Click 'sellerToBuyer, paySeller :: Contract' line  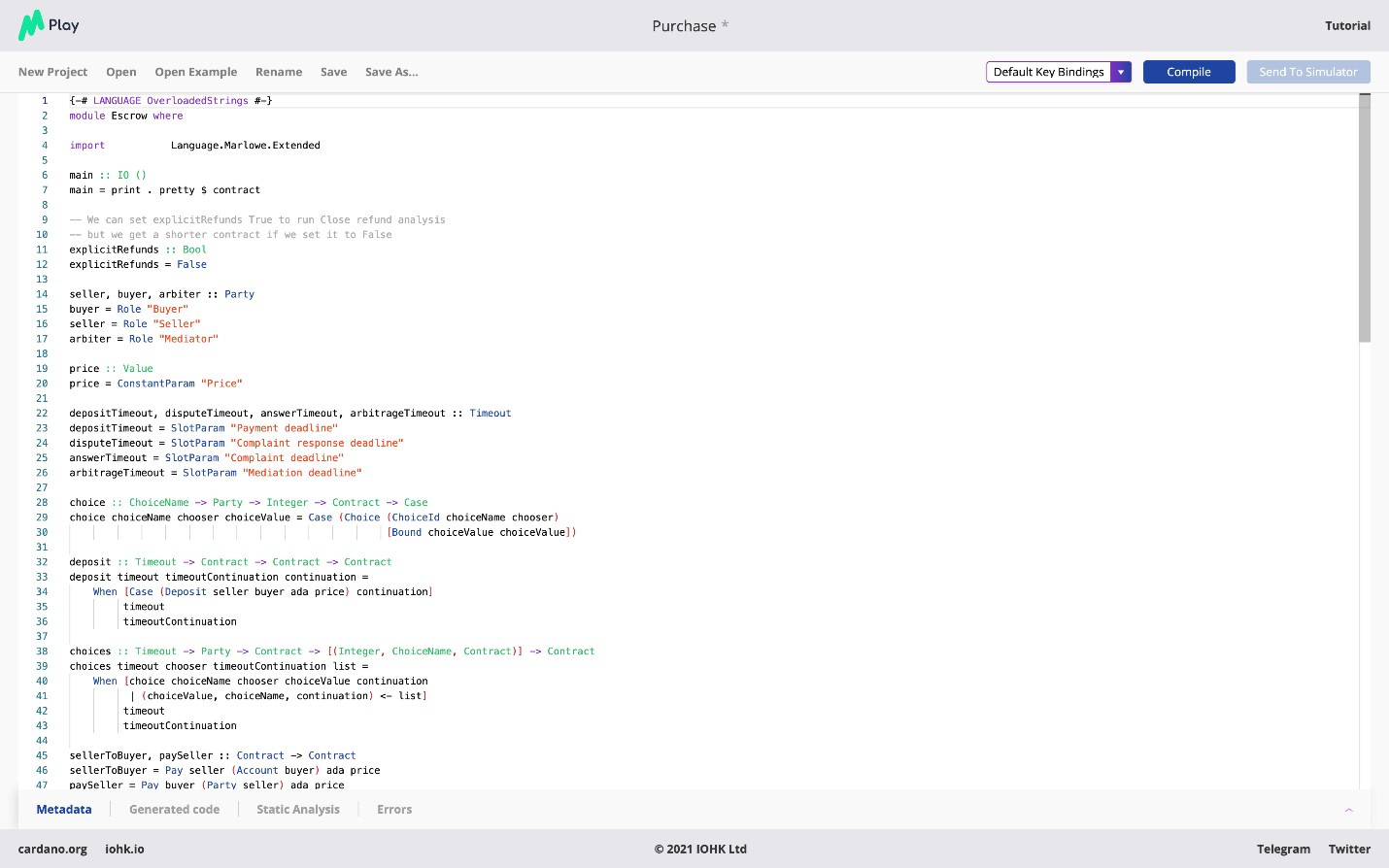[x=213, y=755]
